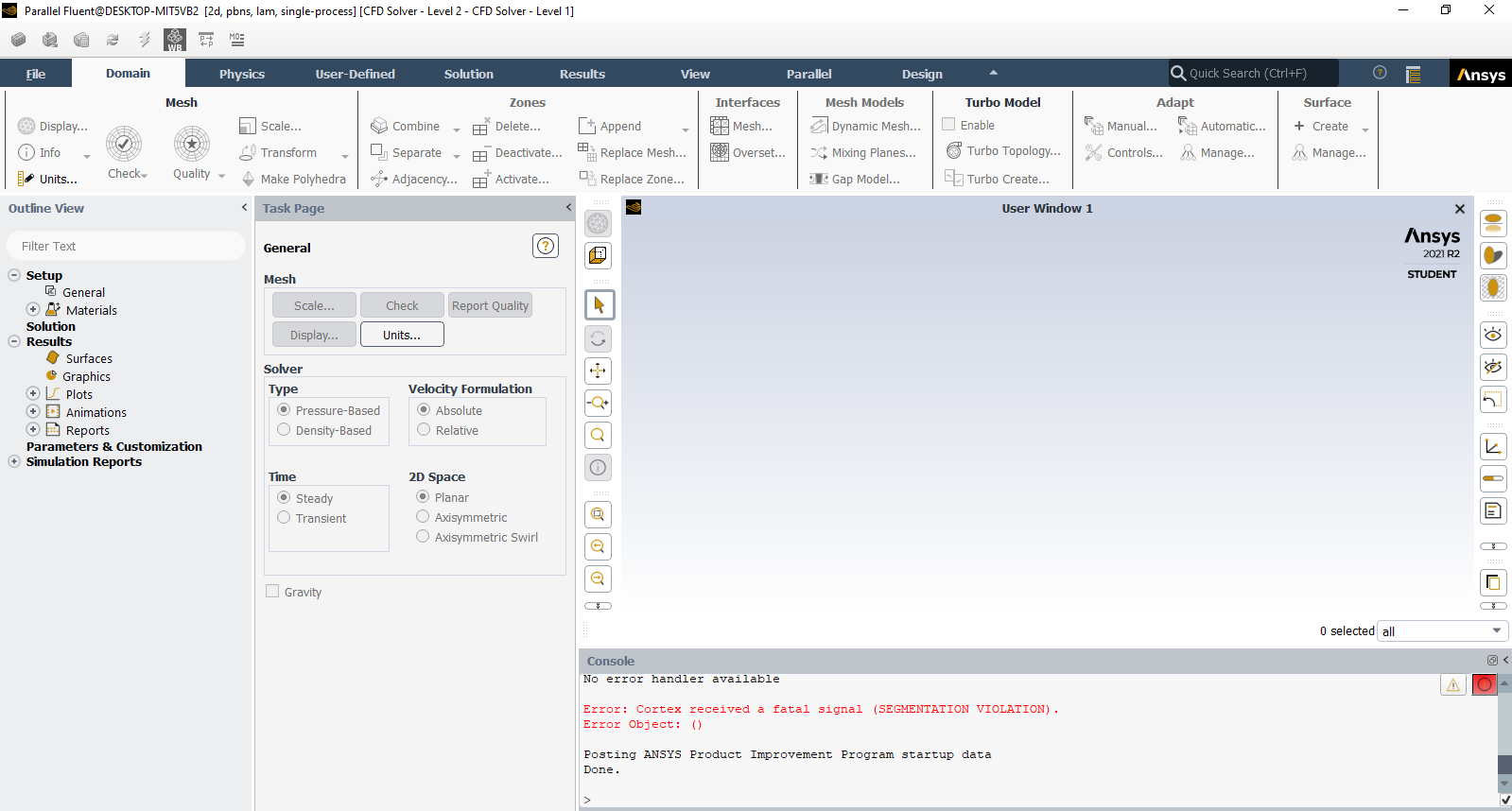Switch to the Physics ribbon tab
Viewport: 1512px width, 811px height.
pyautogui.click(x=242, y=74)
